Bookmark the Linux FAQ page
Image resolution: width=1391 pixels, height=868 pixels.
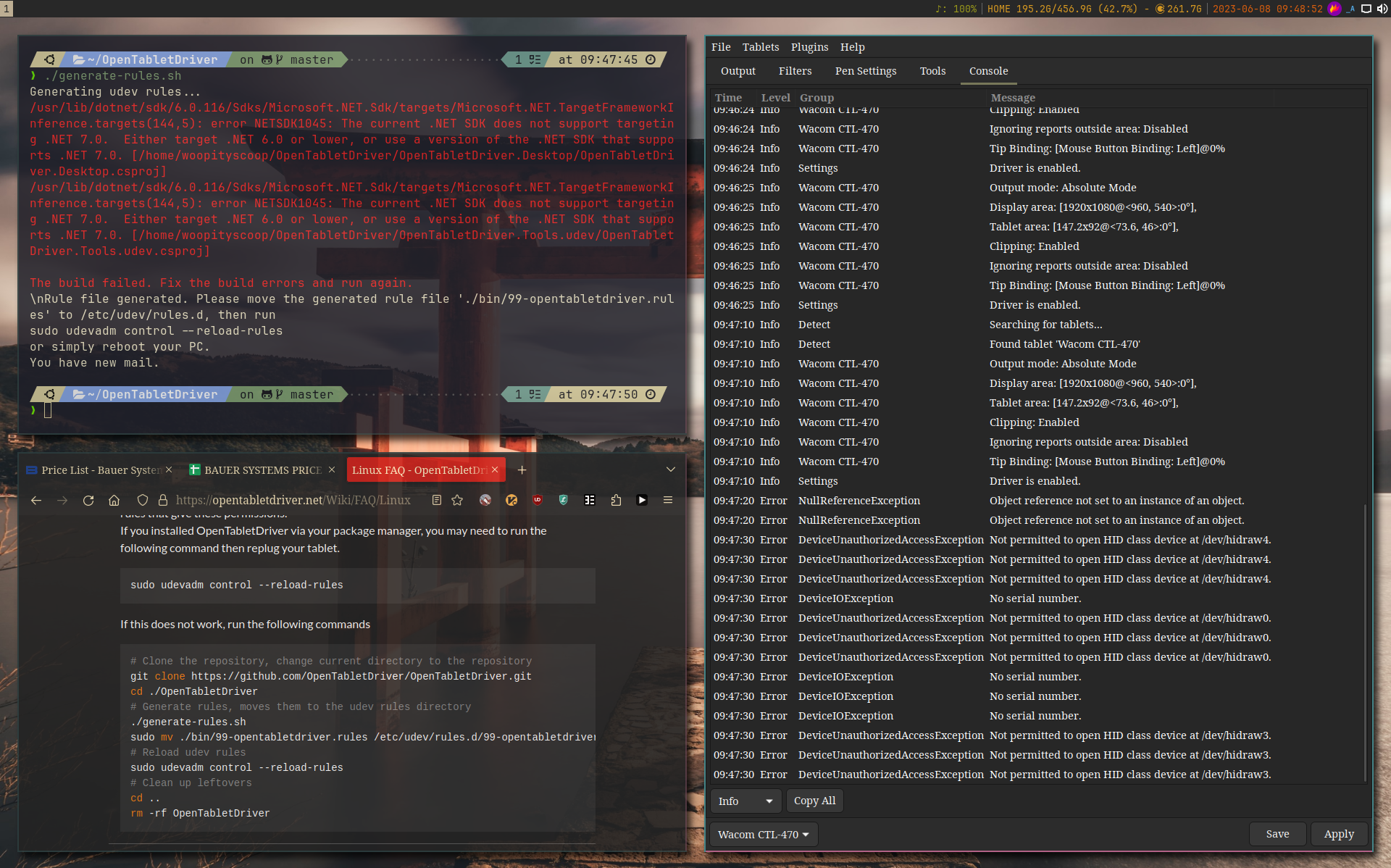[x=457, y=500]
